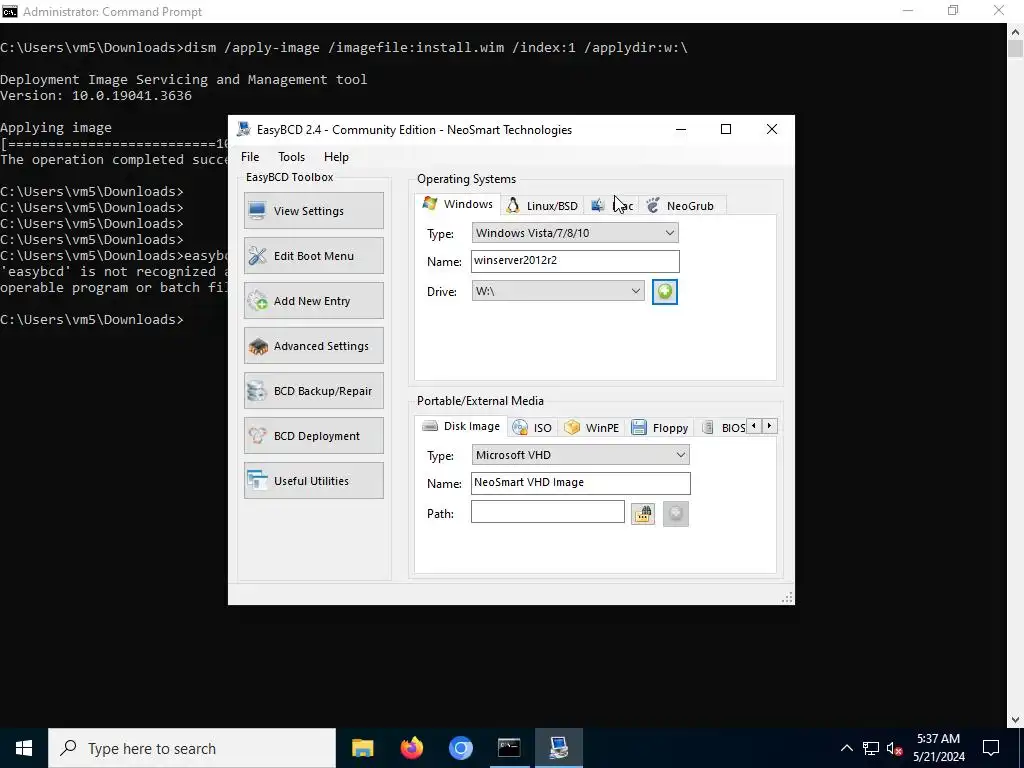Open the taskbar clock and date

pos(939,748)
